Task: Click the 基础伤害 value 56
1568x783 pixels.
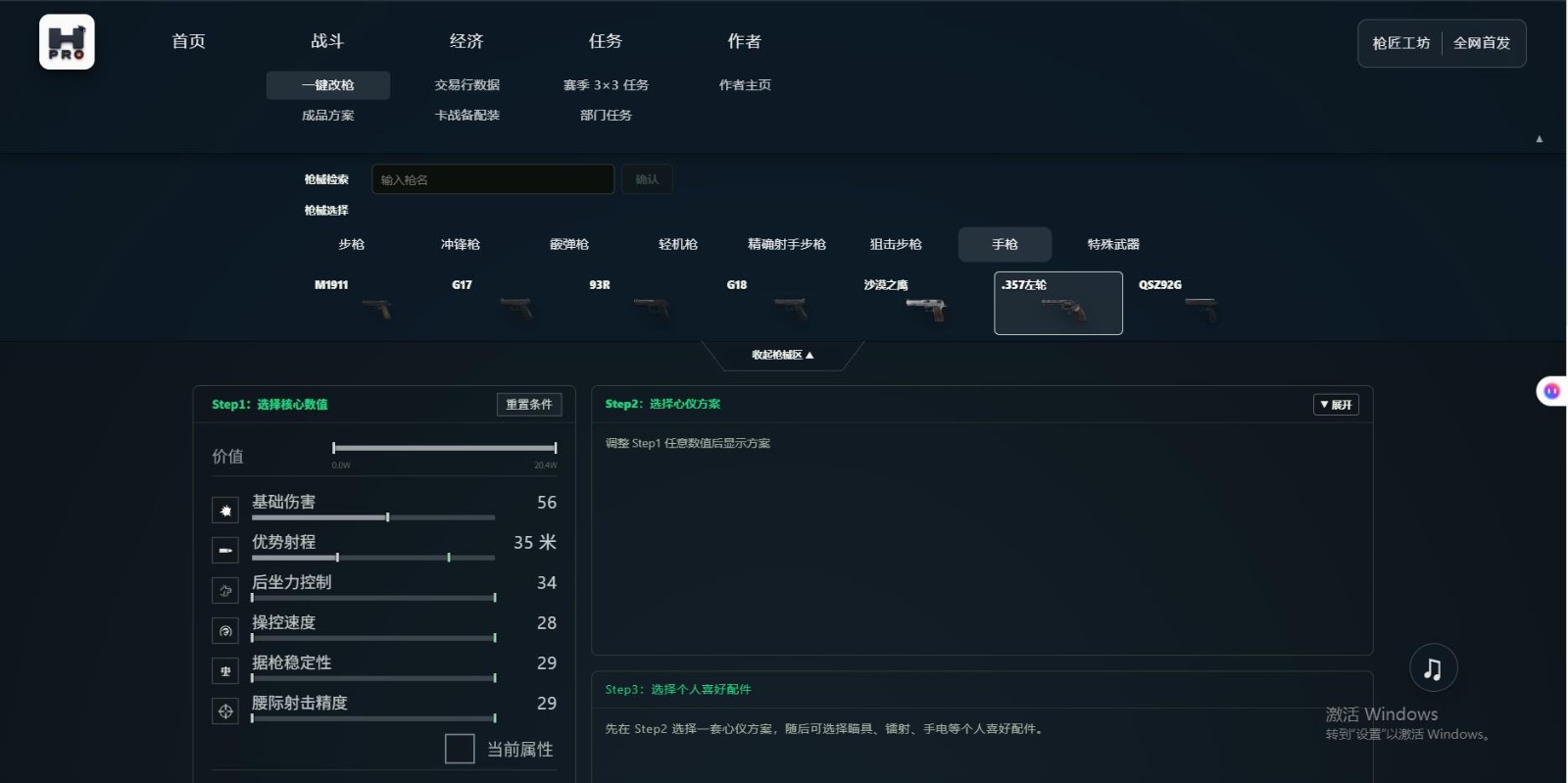Action: tap(547, 503)
